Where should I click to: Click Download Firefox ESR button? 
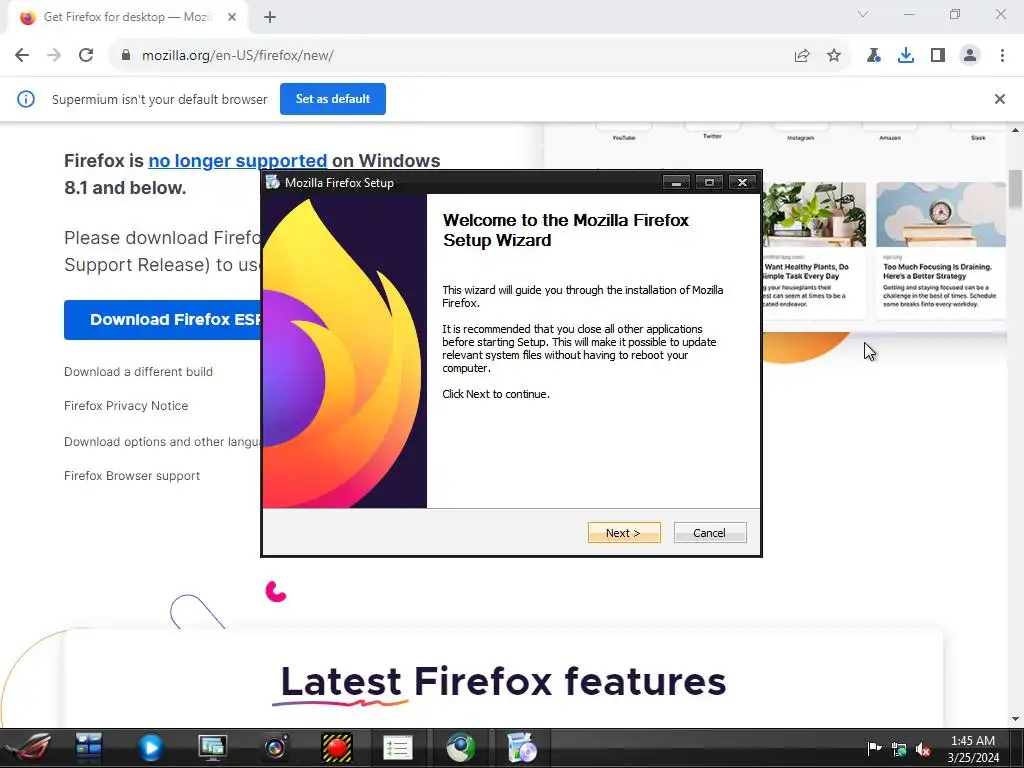163,320
